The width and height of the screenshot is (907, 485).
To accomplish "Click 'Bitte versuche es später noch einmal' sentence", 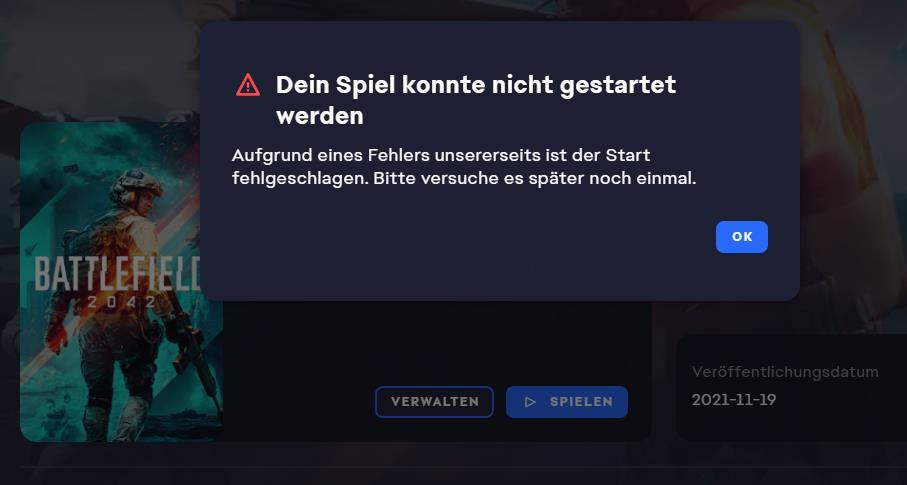I will click(534, 178).
